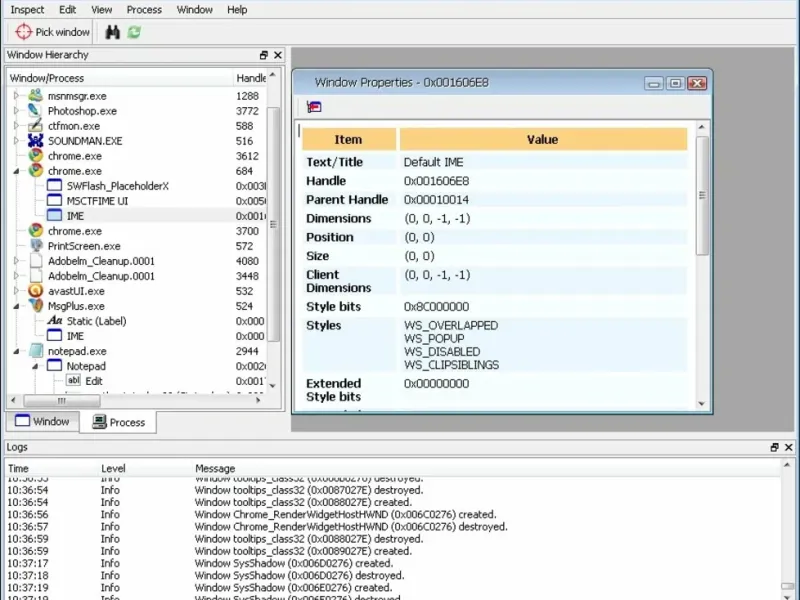Viewport: 800px width, 600px height.
Task: Float the Window Hierarchy panel
Action: pyautogui.click(x=264, y=55)
